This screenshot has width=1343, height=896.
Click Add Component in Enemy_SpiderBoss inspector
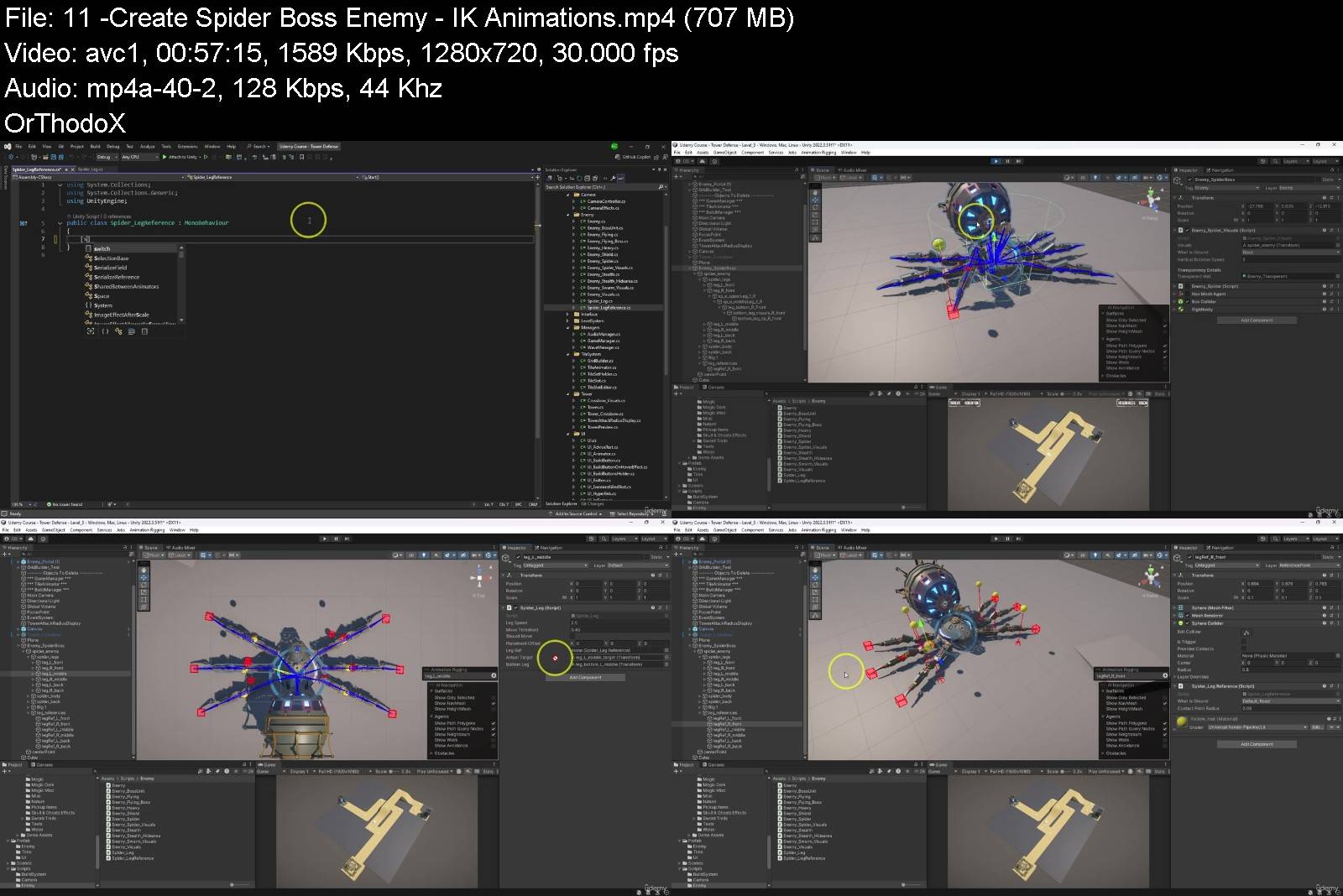1257,320
